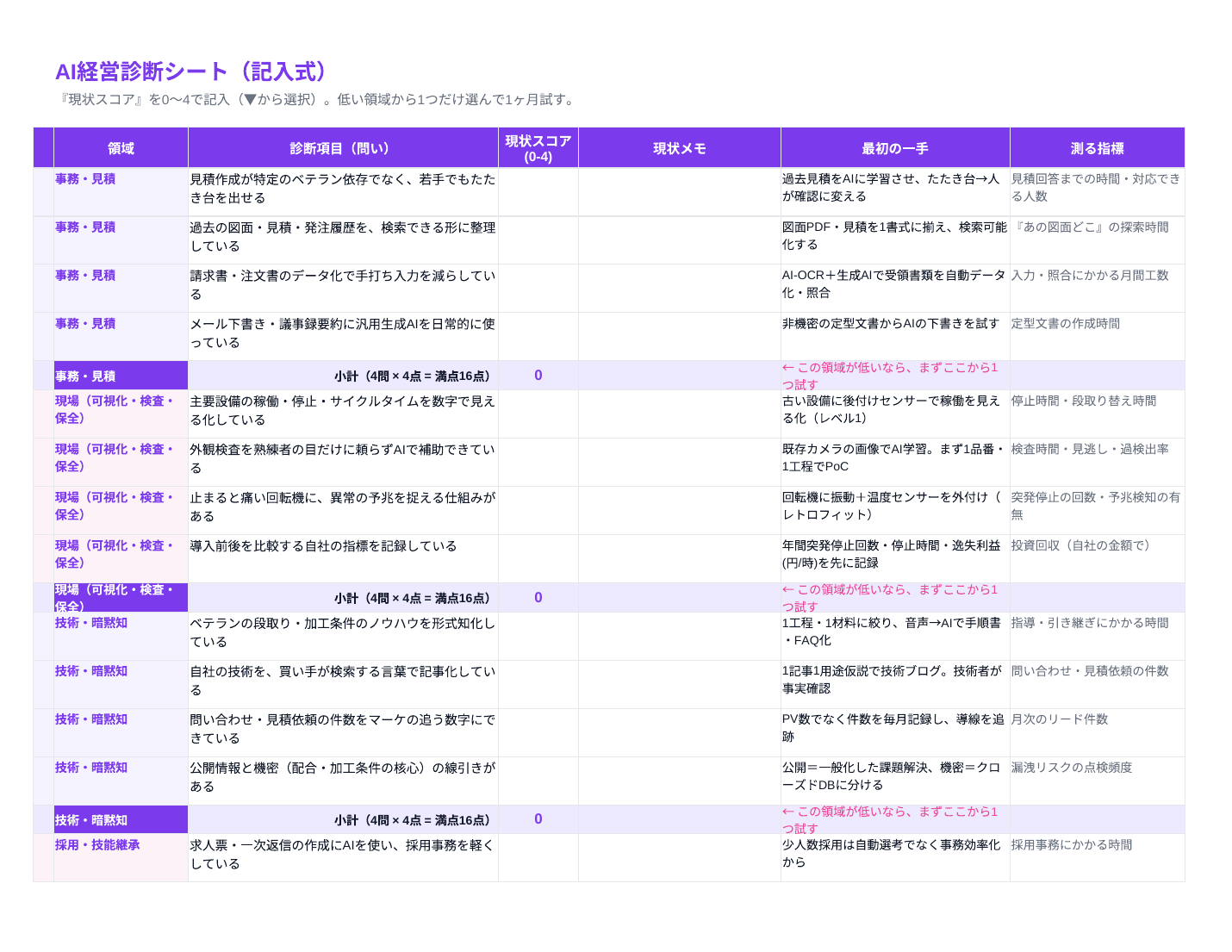Select subtotal score '0' in 技術・暗黙知 row

click(538, 819)
